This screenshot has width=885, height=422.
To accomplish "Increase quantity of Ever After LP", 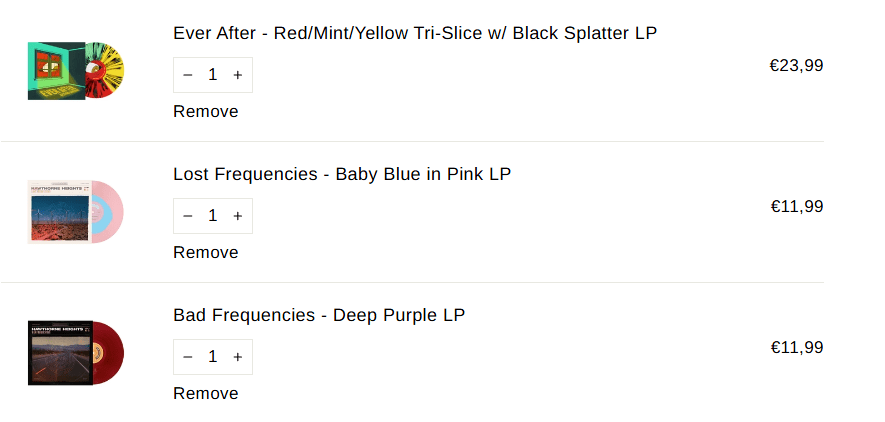I will tap(237, 75).
